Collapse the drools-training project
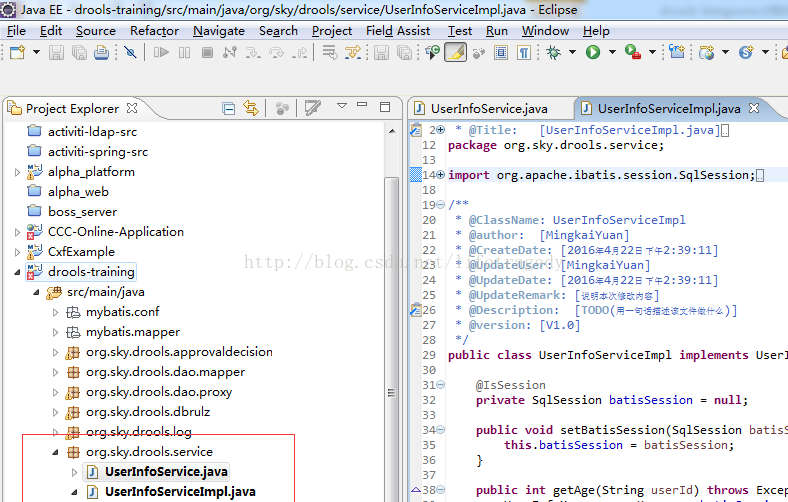Viewport: 788px width, 502px height. tap(17, 272)
